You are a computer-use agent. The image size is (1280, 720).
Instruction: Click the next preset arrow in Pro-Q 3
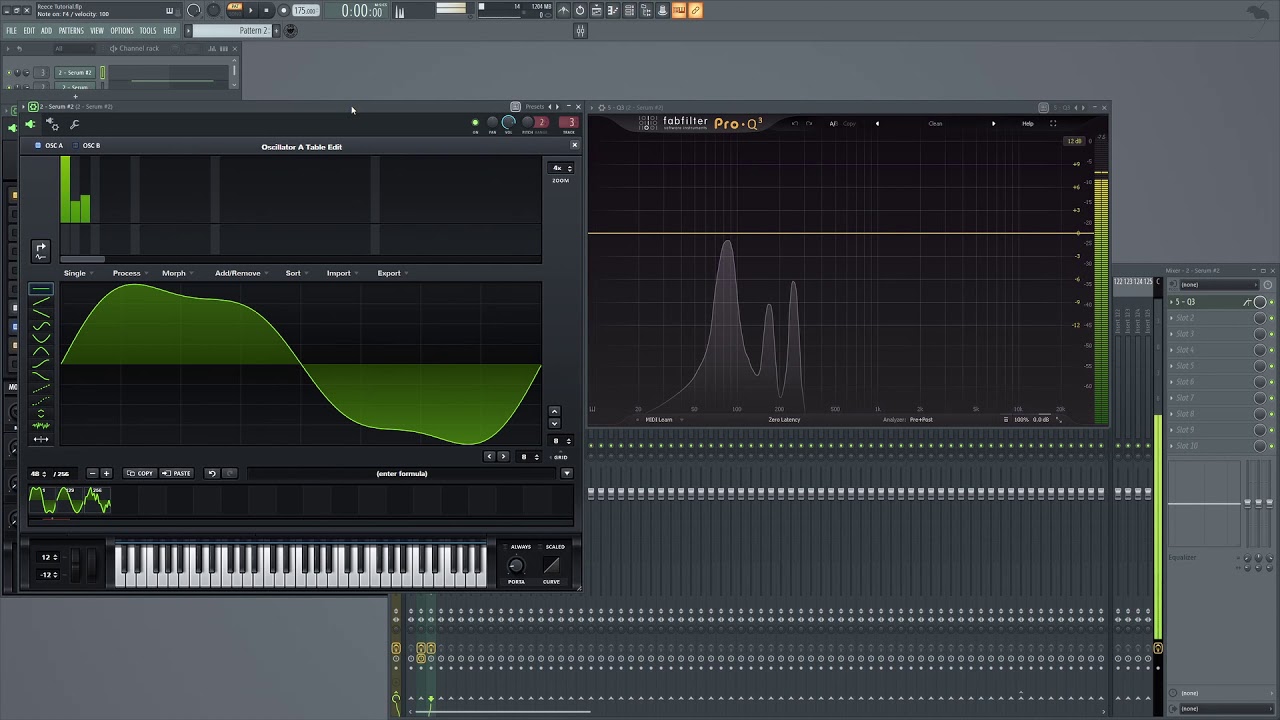click(993, 124)
